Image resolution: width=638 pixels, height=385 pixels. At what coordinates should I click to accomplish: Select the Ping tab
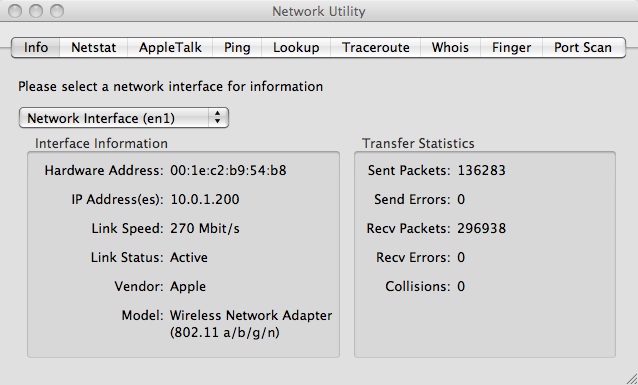pos(237,48)
